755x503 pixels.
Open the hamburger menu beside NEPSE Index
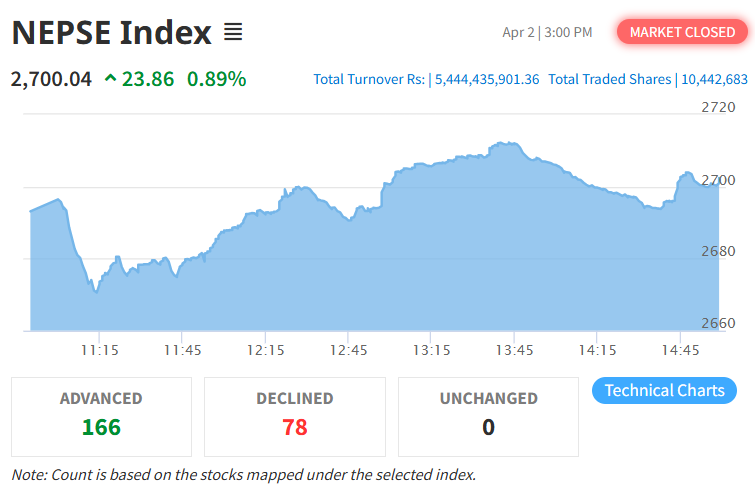233,33
